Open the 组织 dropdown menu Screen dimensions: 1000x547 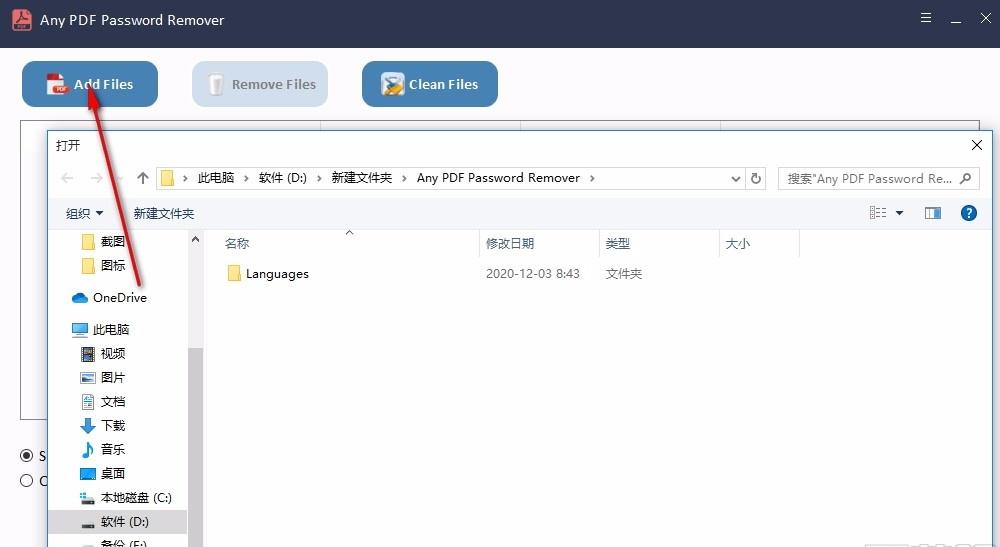[84, 214]
